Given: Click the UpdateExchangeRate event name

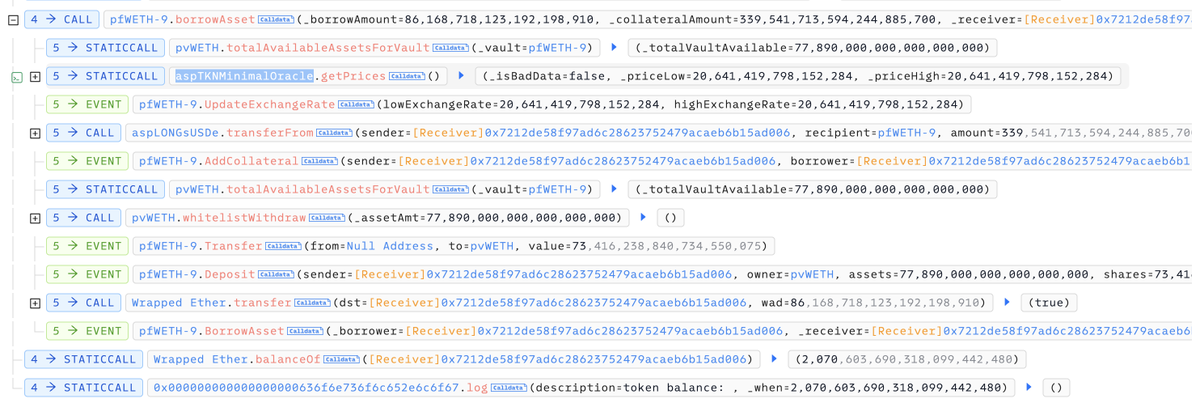Looking at the screenshot, I should point(270,104).
